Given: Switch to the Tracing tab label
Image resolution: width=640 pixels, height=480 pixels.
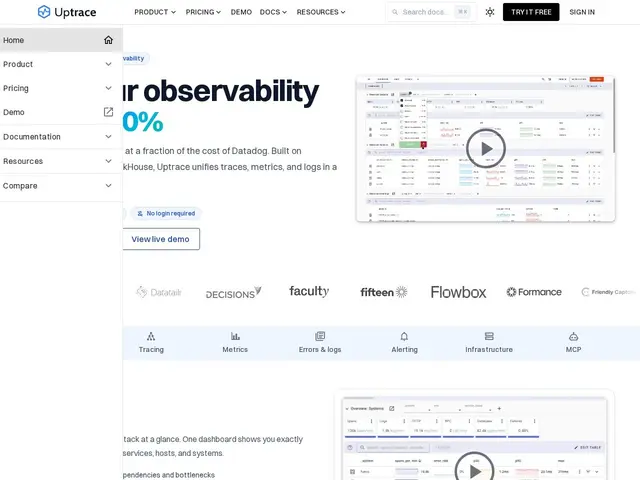Looking at the screenshot, I should point(151,349).
